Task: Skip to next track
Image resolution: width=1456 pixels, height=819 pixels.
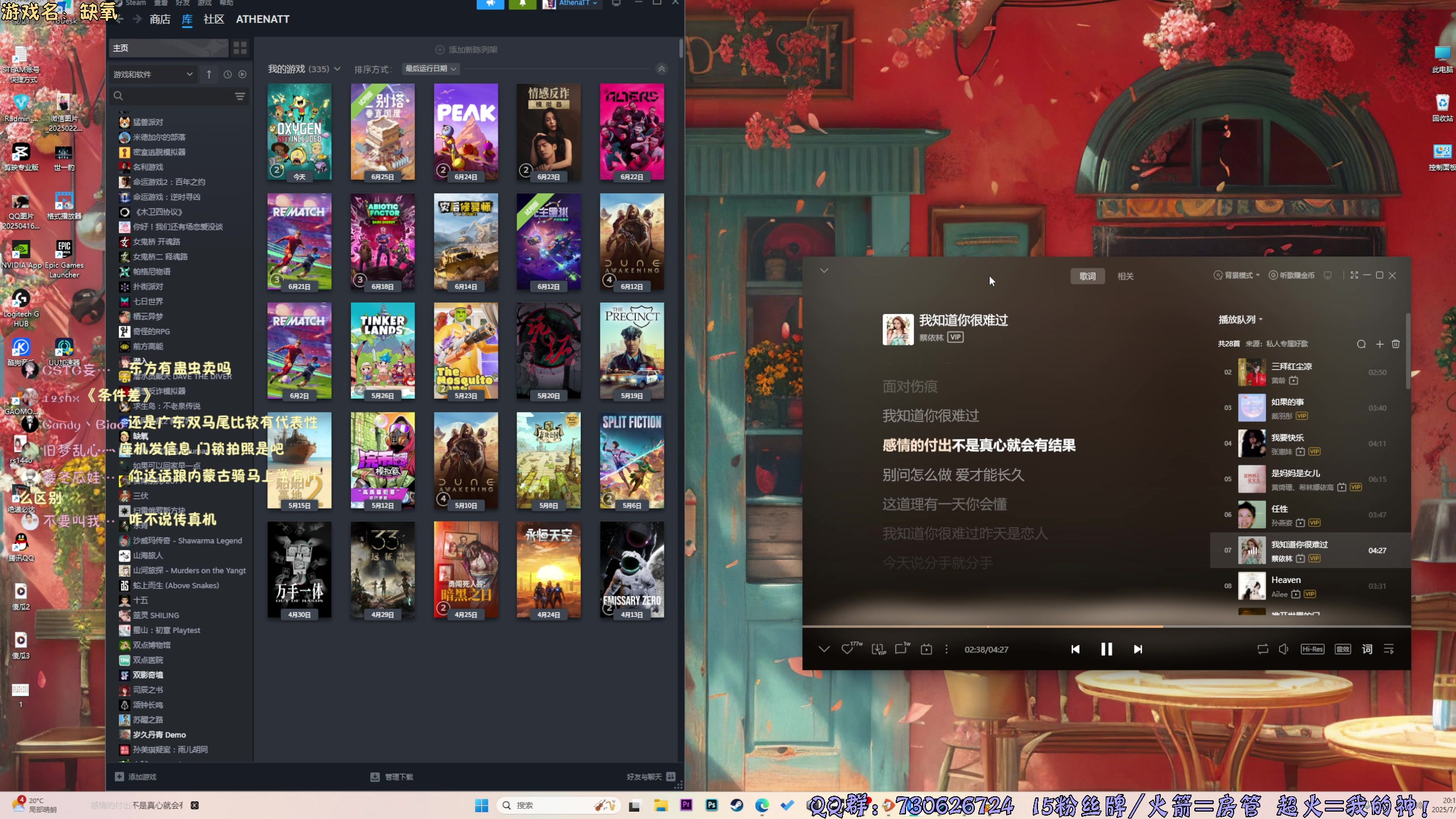Action: pyautogui.click(x=1137, y=650)
